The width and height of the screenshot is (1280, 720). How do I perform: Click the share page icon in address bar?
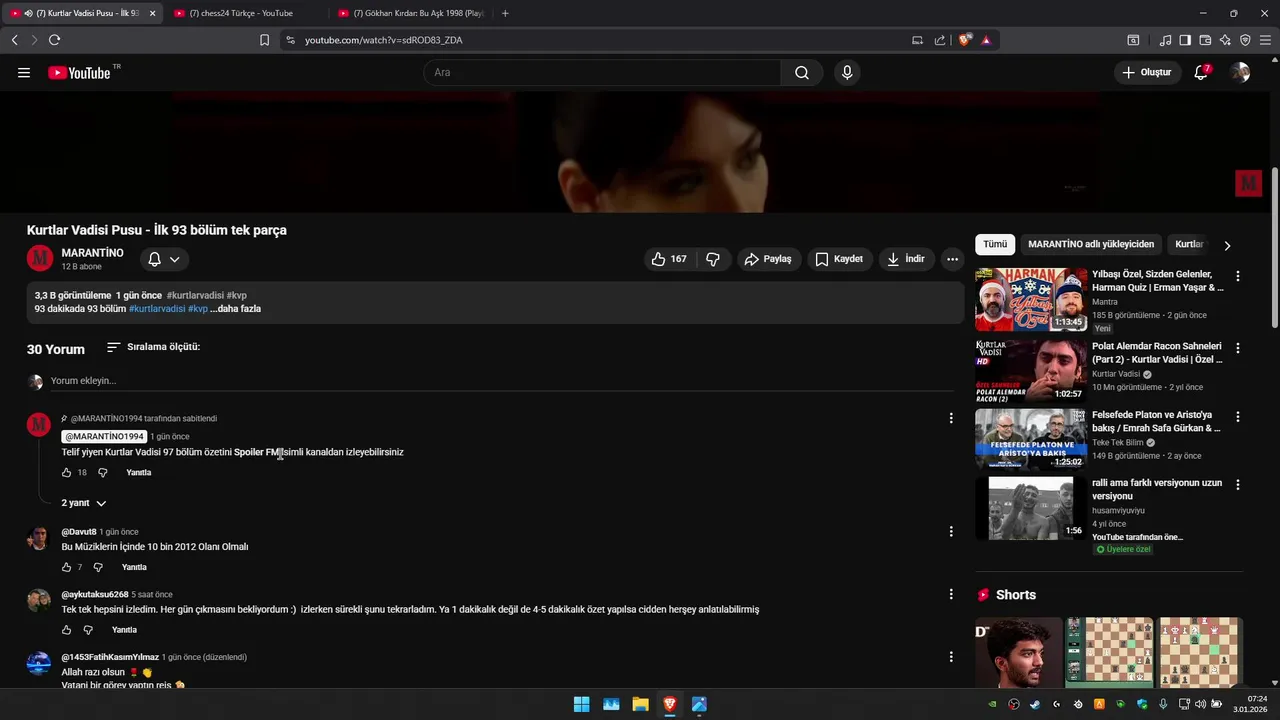coord(940,40)
